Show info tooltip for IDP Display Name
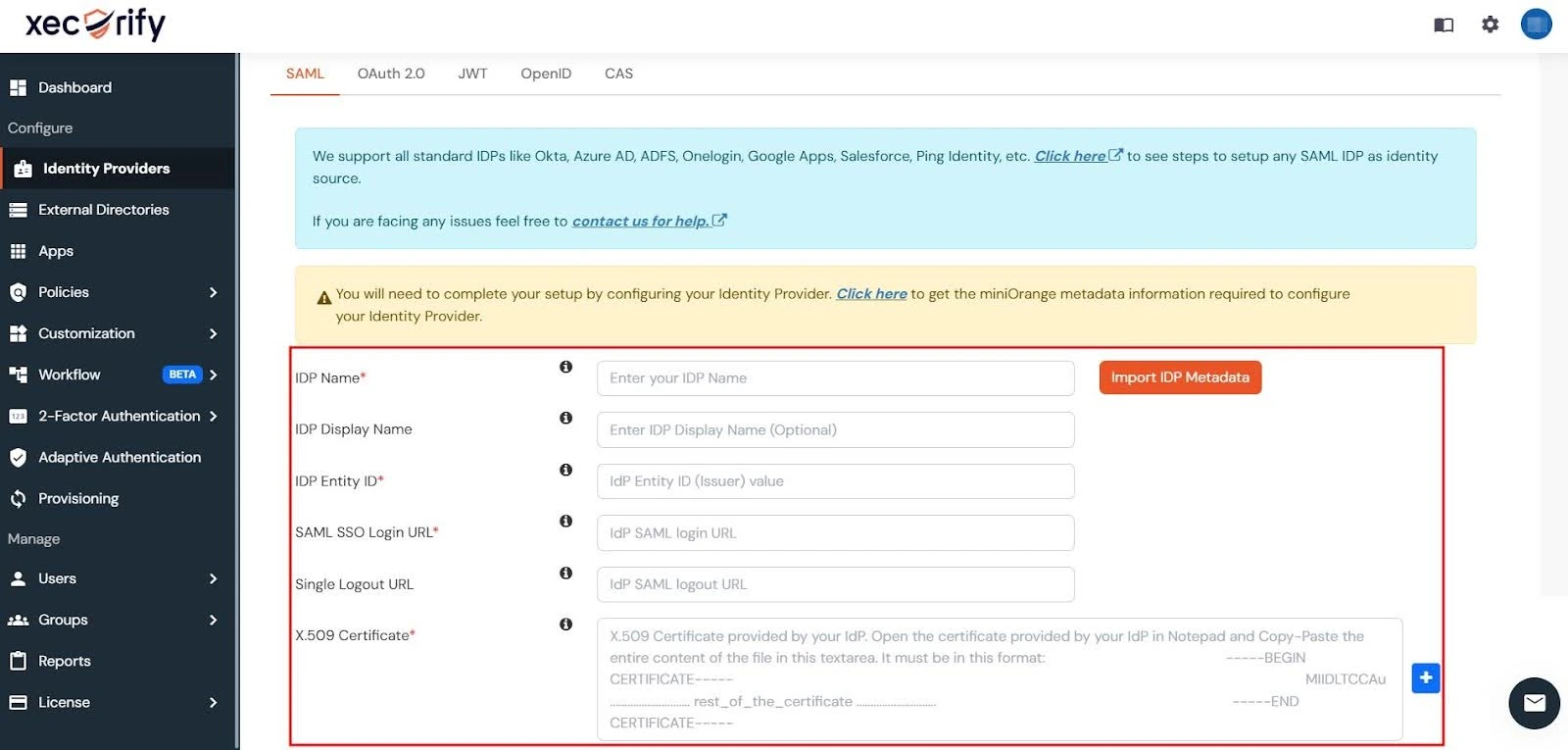The image size is (1568, 750). point(565,418)
